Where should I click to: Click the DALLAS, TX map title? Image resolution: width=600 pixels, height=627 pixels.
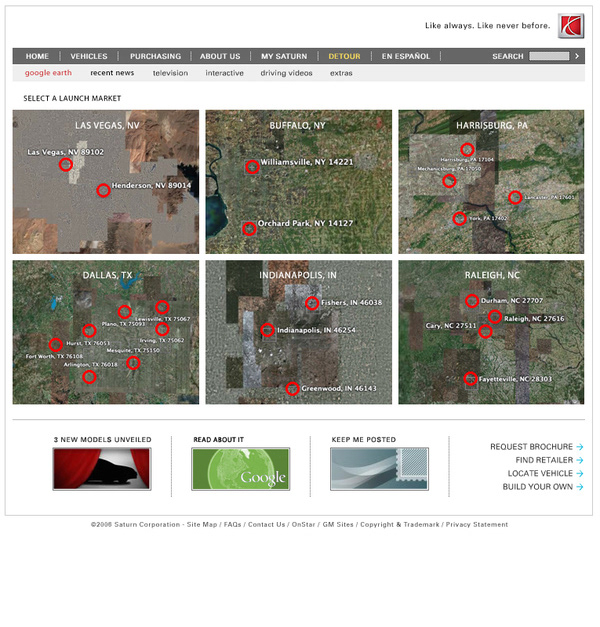point(107,276)
